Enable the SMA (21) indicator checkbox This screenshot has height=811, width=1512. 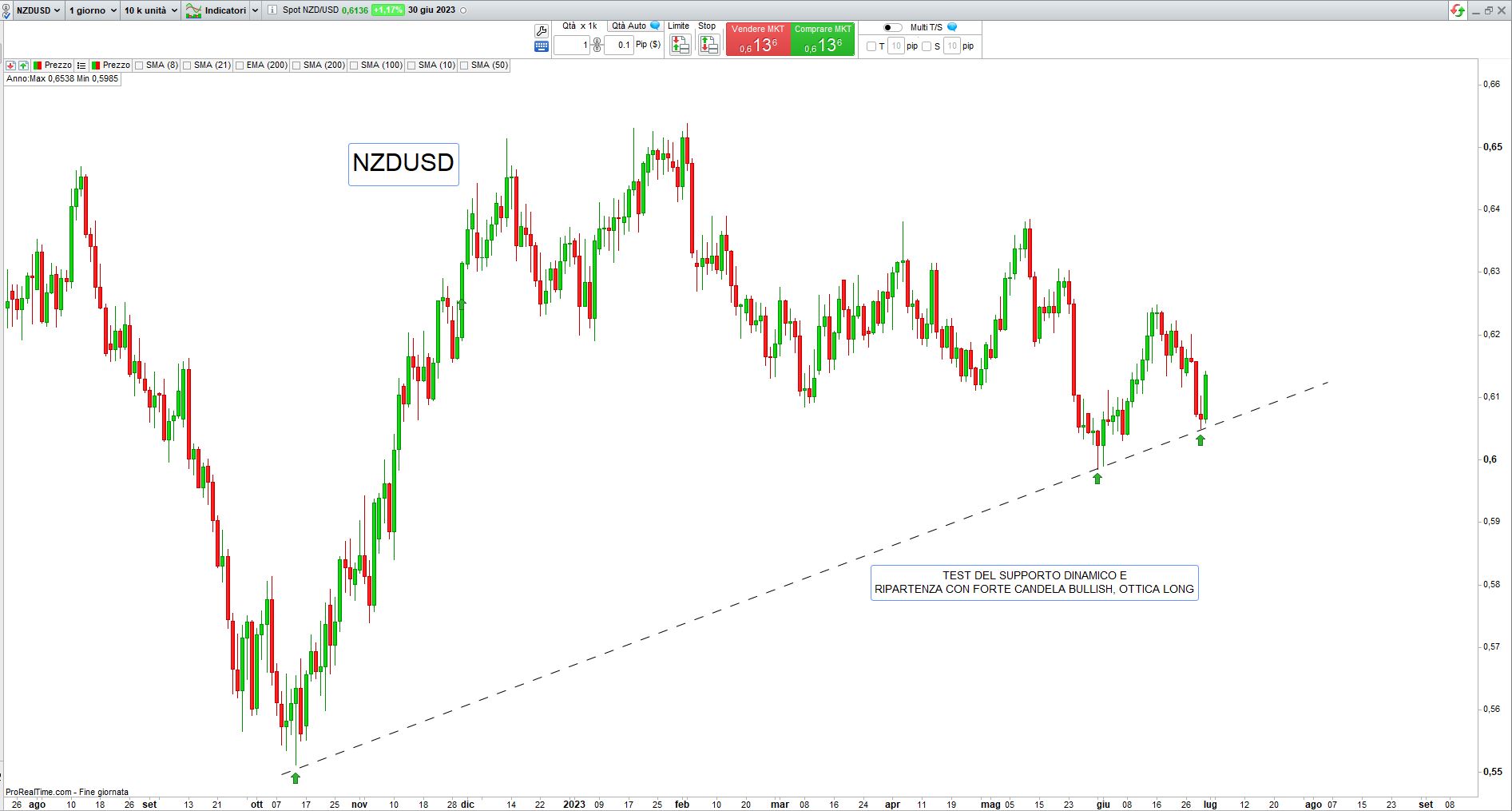[x=187, y=66]
